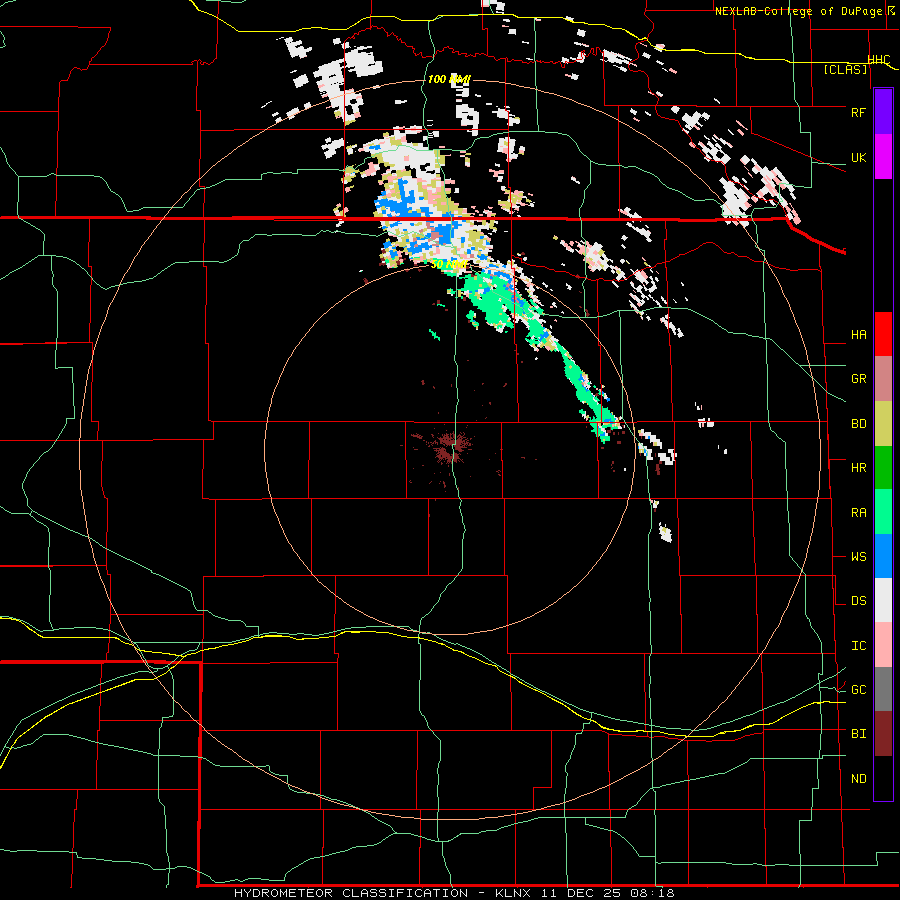The height and width of the screenshot is (900, 900).
Task: Click the IC legend label
Action: 858,646
